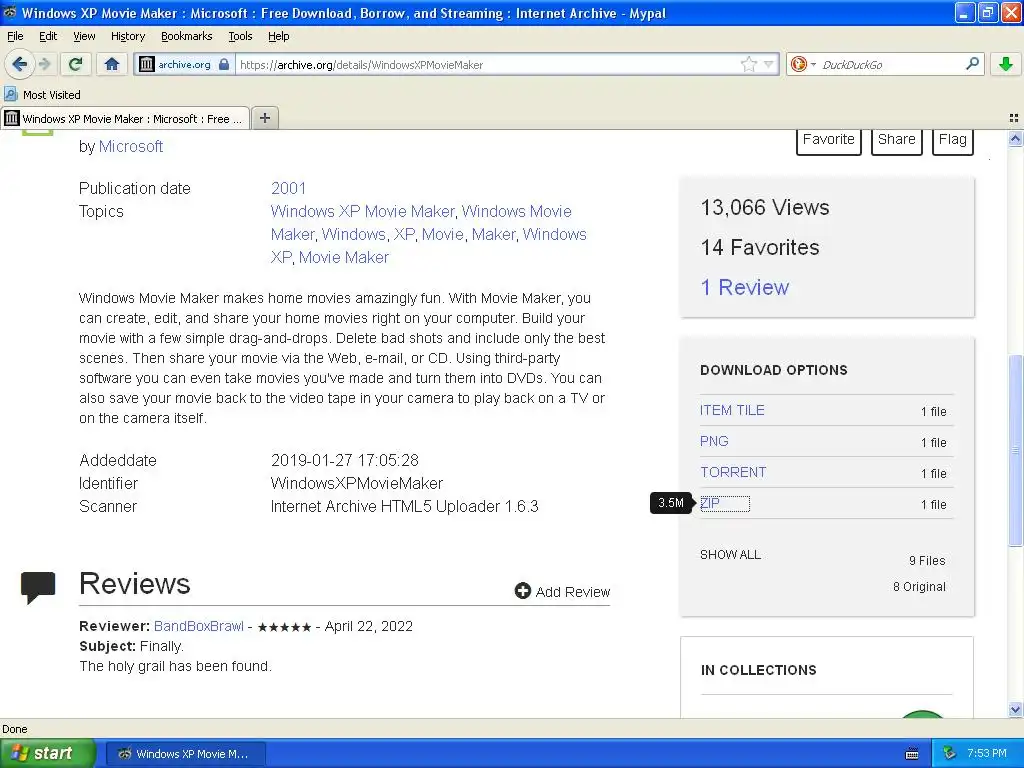1024x768 pixels.
Task: Click the archive.org site identity icon
Action: click(148, 64)
